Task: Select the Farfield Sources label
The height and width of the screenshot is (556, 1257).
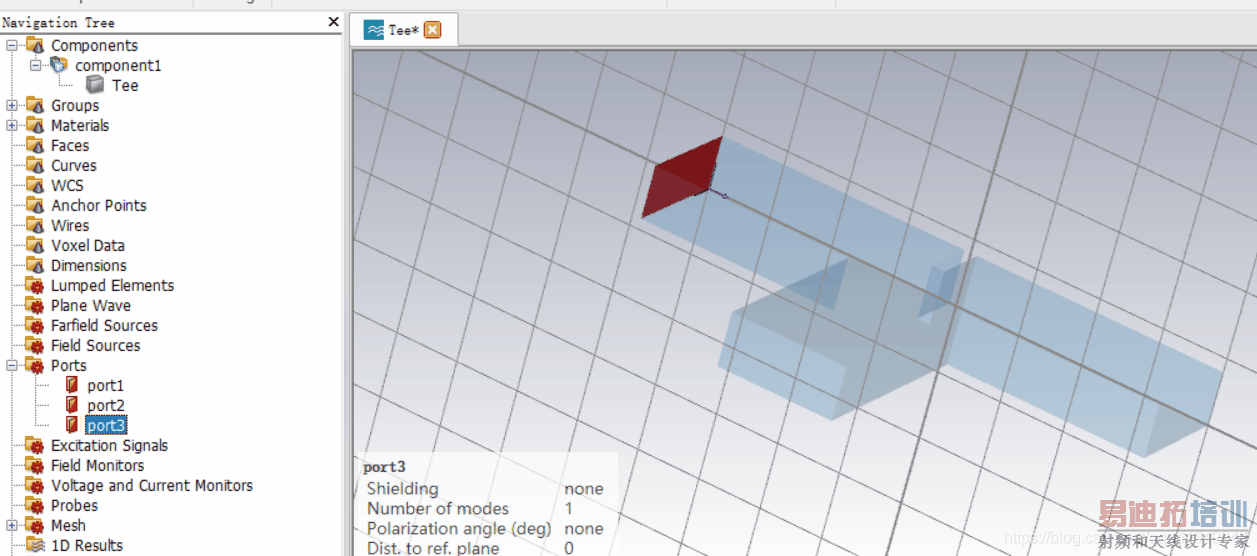Action: [104, 325]
